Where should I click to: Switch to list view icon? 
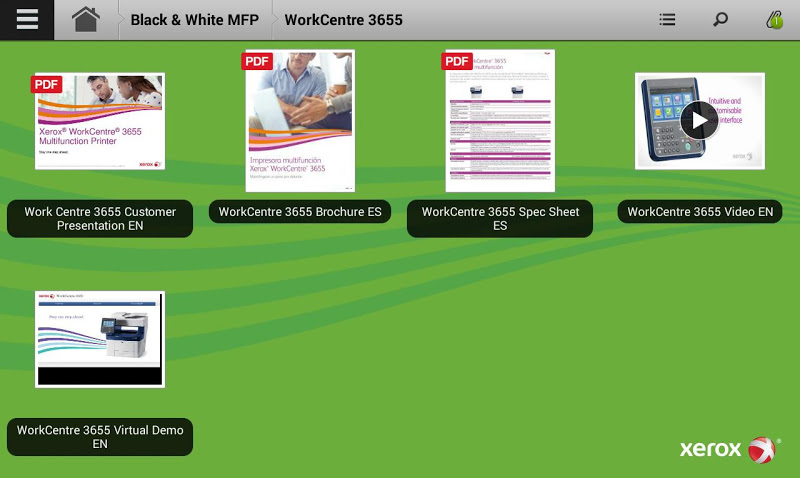tap(667, 19)
